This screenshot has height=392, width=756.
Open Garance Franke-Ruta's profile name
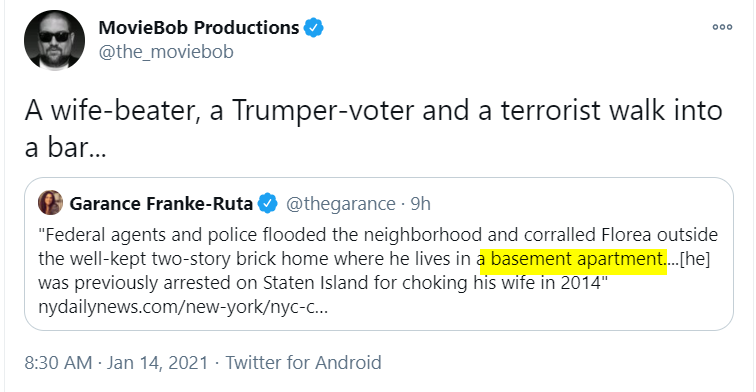(x=161, y=204)
